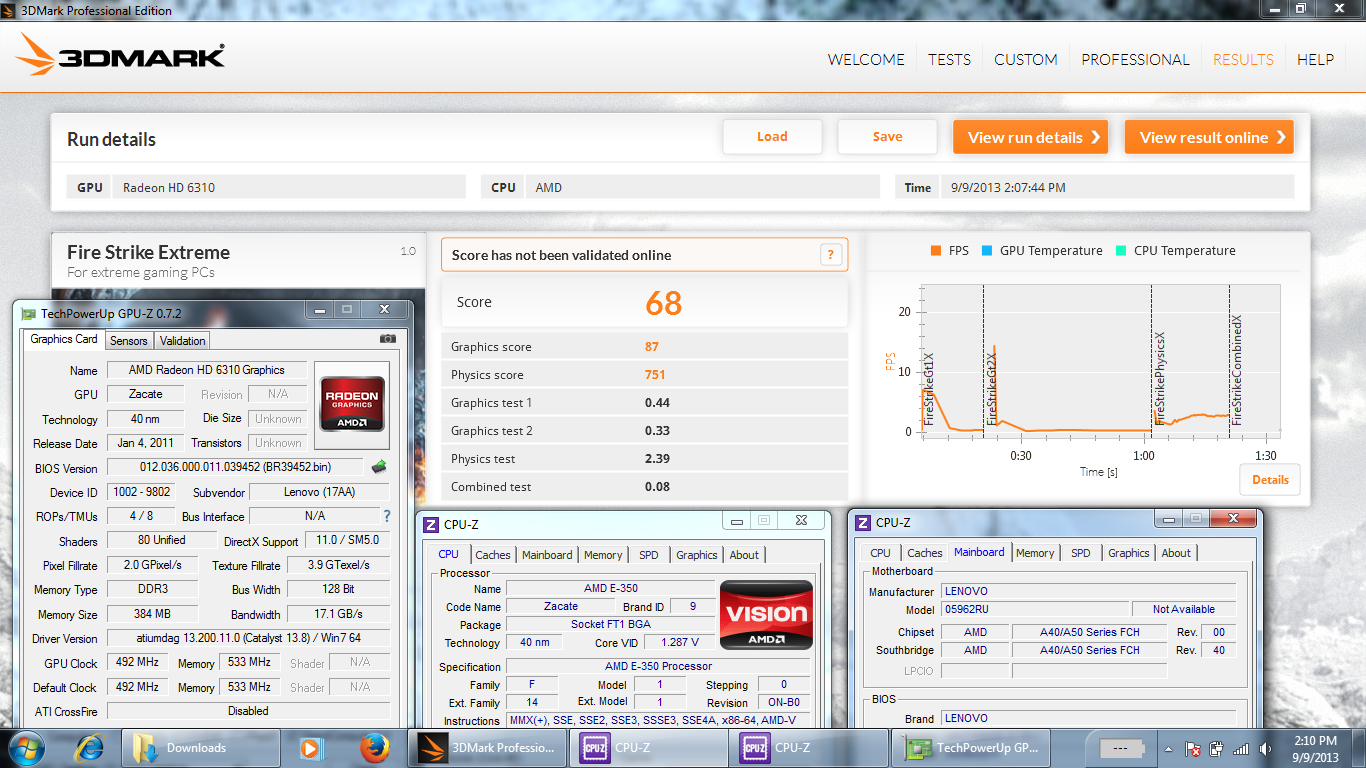Toggle the FPS legend series
The height and width of the screenshot is (768, 1366).
coord(949,251)
